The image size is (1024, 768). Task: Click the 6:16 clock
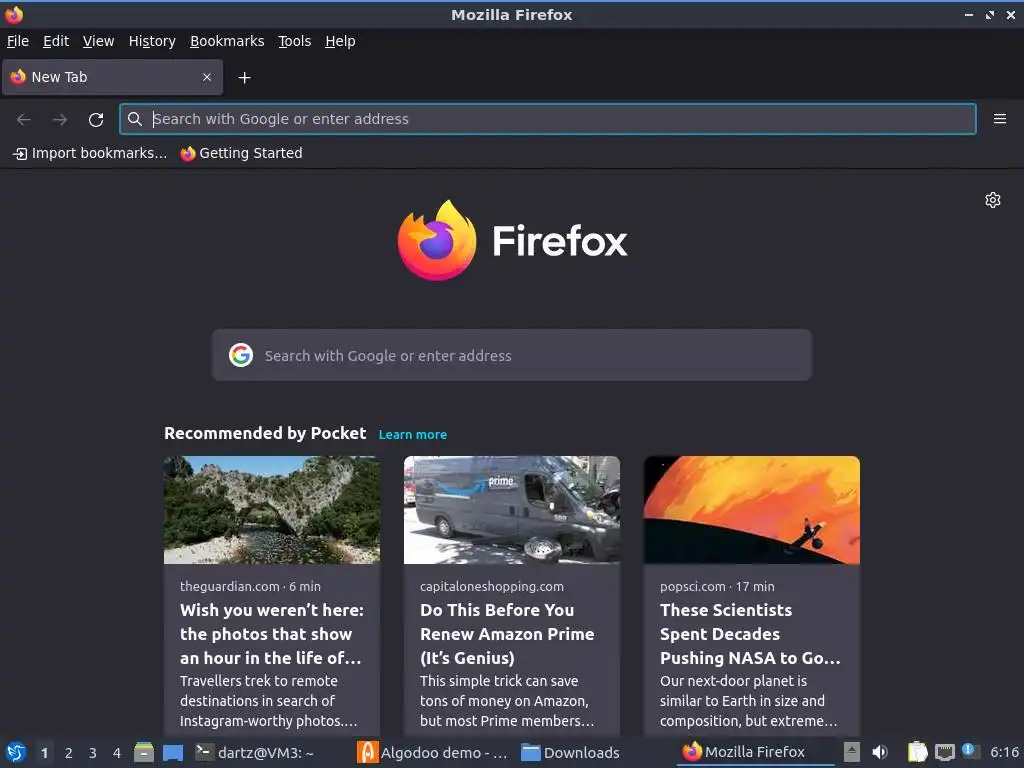point(1004,752)
